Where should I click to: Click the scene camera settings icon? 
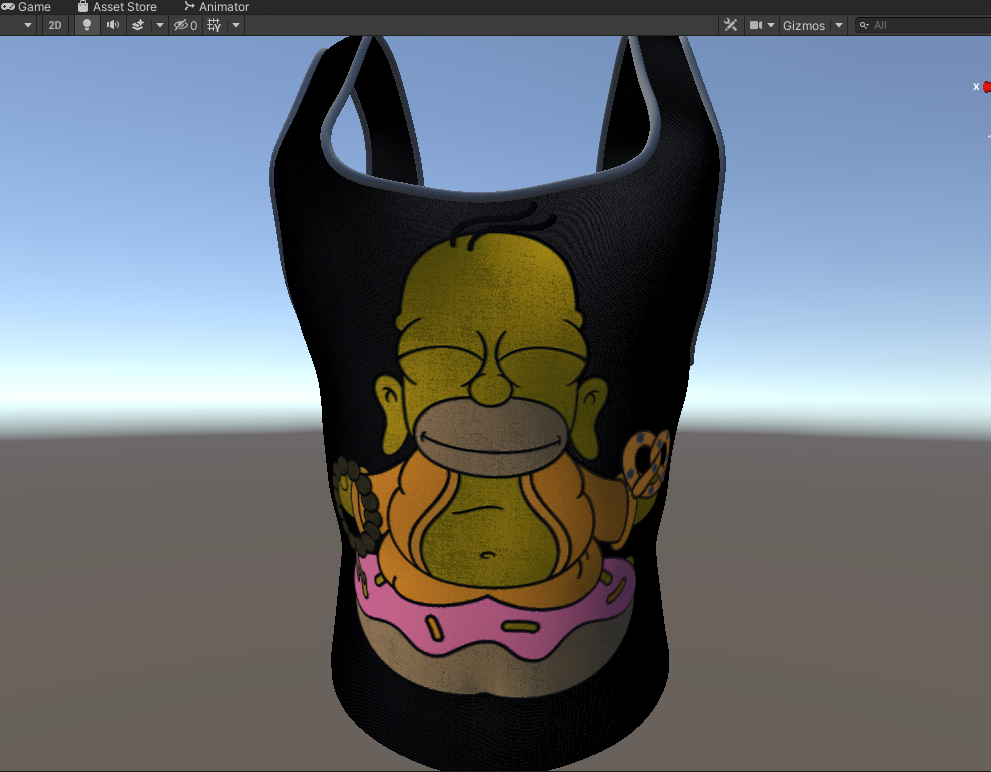click(755, 25)
